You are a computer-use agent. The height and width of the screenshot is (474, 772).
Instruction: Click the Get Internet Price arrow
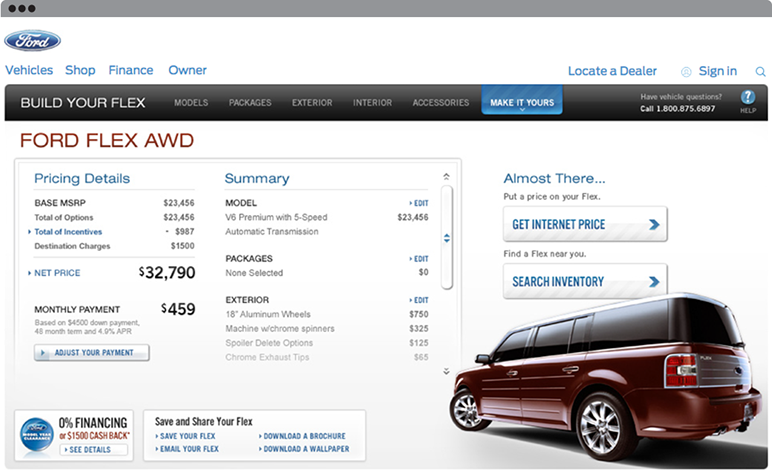point(653,225)
